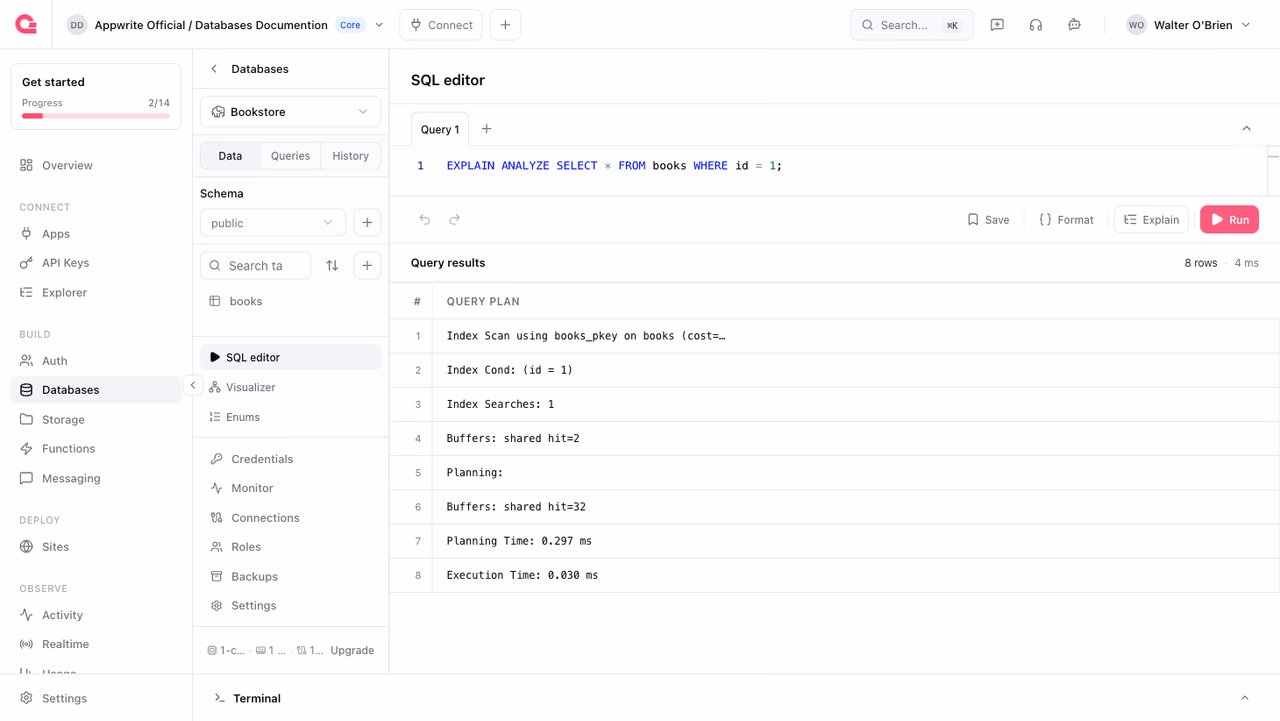Image resolution: width=1280 pixels, height=721 pixels.
Task: Redo the last editor change
Action: pyautogui.click(x=455, y=220)
